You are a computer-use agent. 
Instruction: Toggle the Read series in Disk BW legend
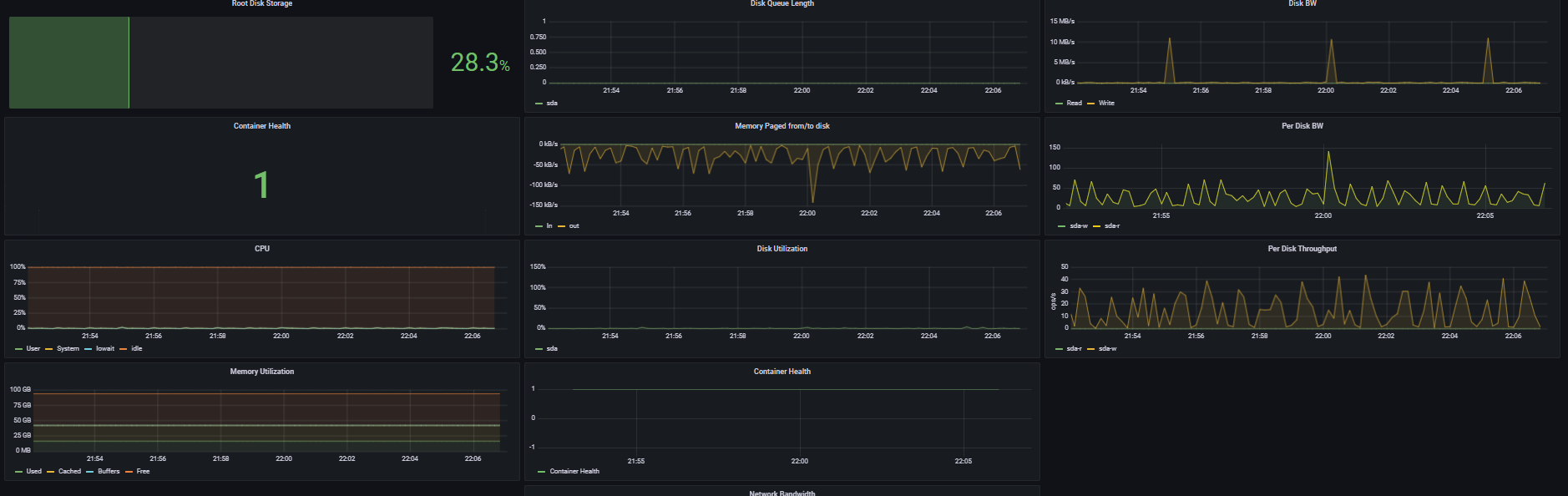click(x=1074, y=104)
